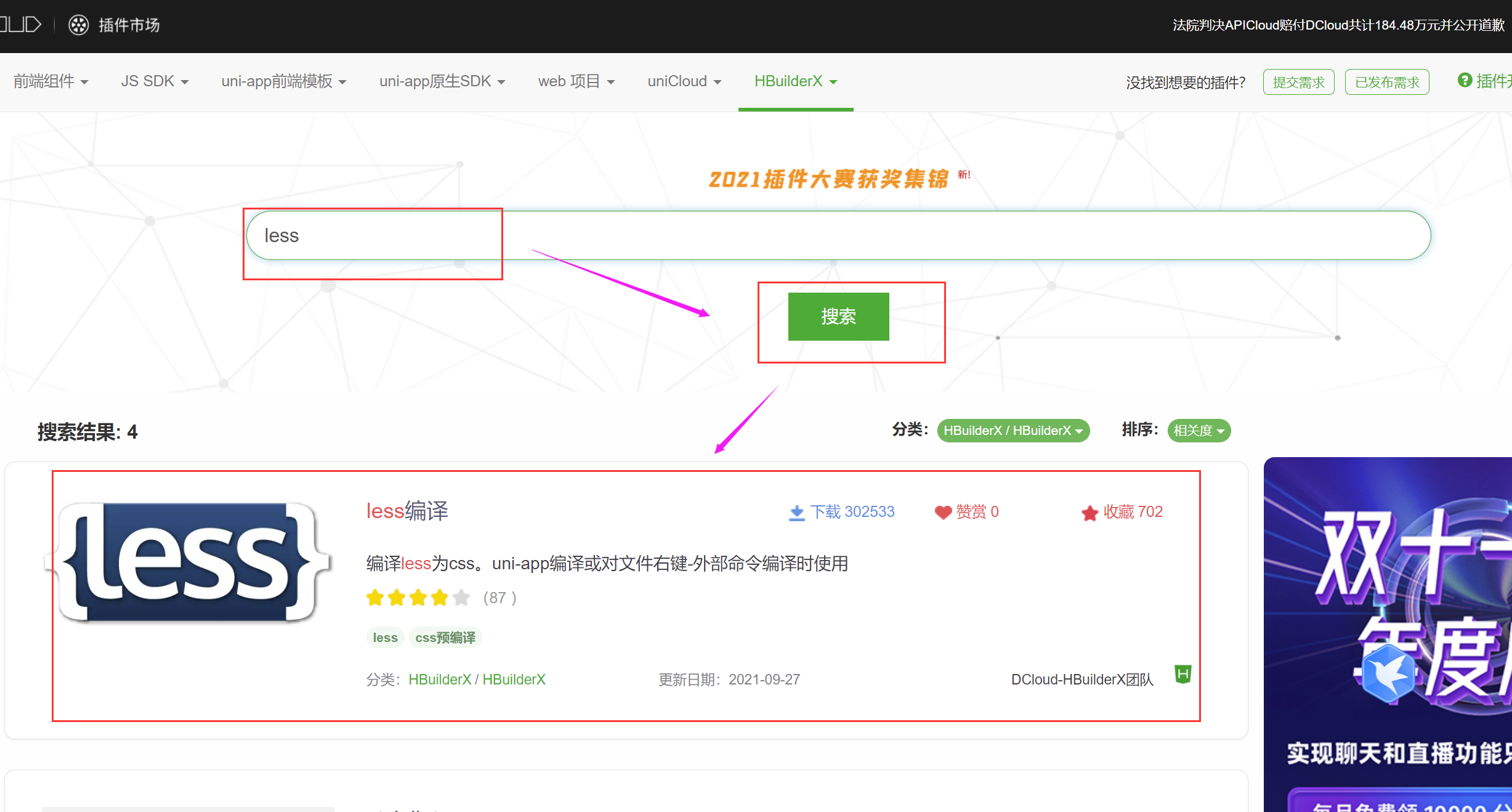This screenshot has width=1512, height=812.
Task: Click the star rating of less编译
Action: click(x=418, y=598)
